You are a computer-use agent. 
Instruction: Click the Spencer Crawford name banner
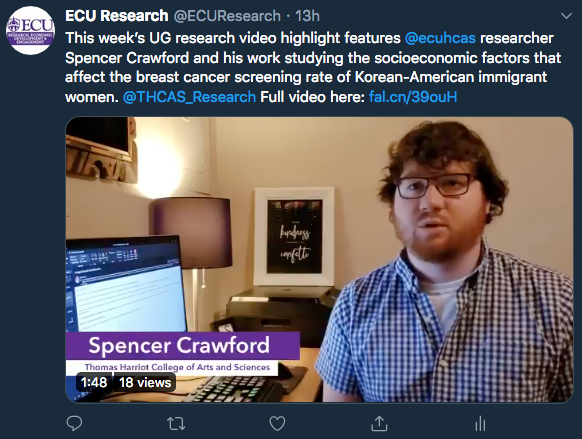pyautogui.click(x=183, y=345)
